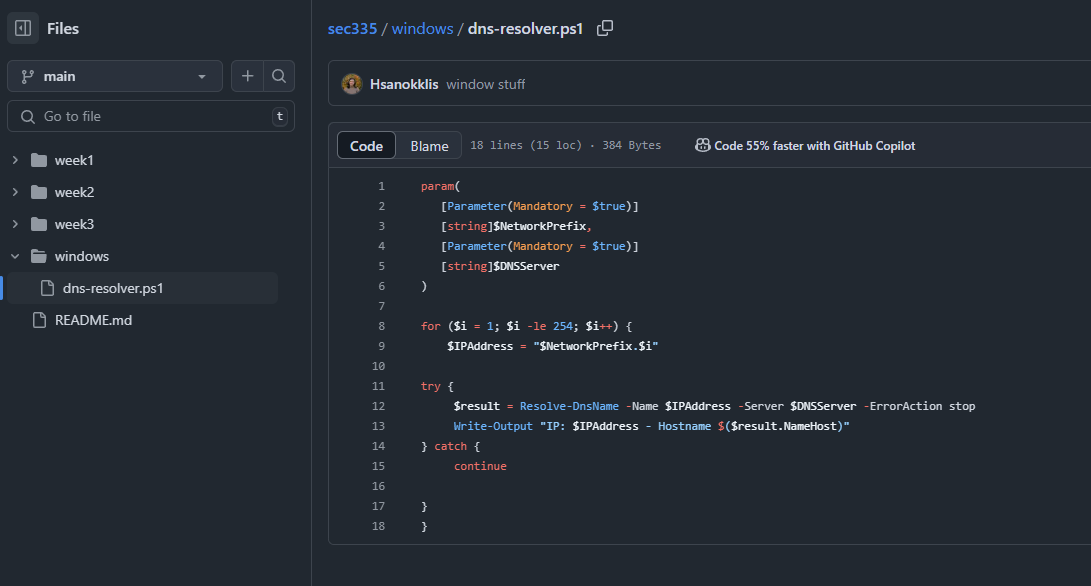1091x586 pixels.
Task: Copy file path using the copy icon
Action: click(x=605, y=28)
